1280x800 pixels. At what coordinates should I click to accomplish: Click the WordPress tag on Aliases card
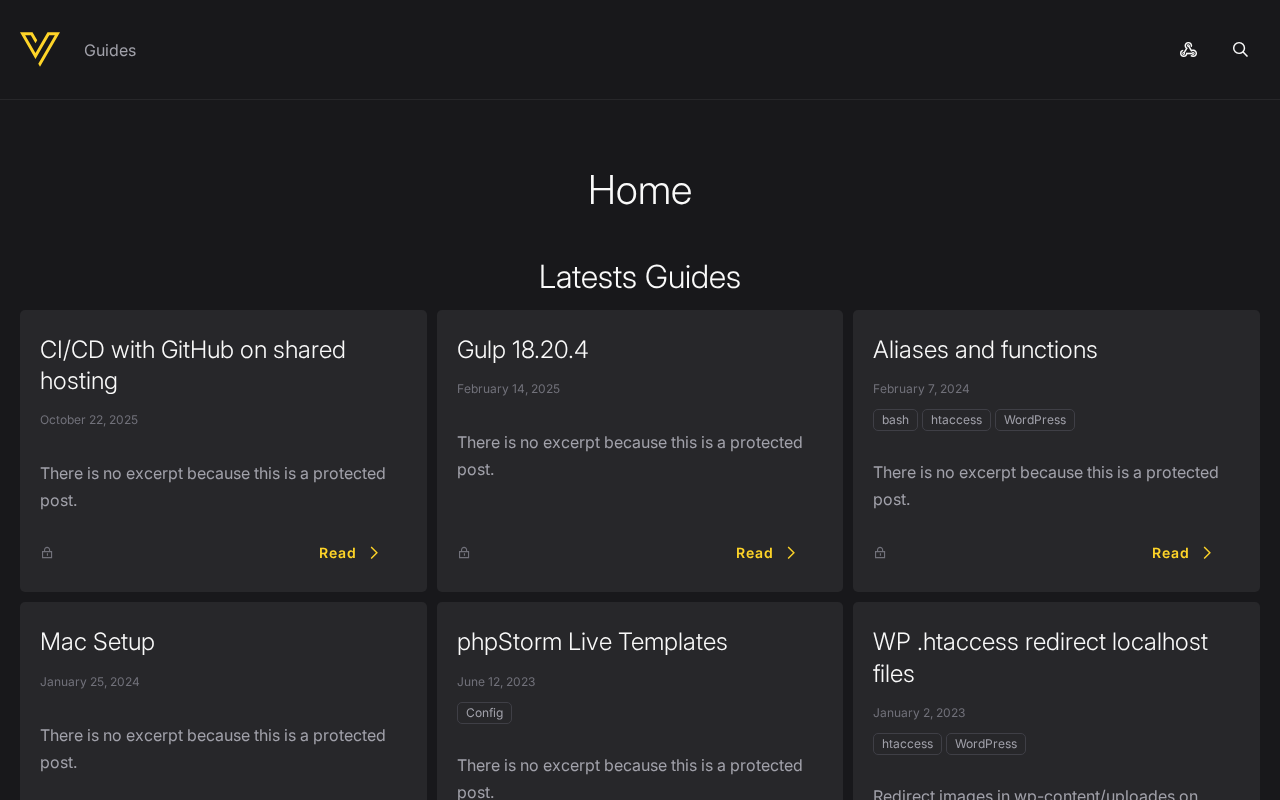[x=1034, y=420]
